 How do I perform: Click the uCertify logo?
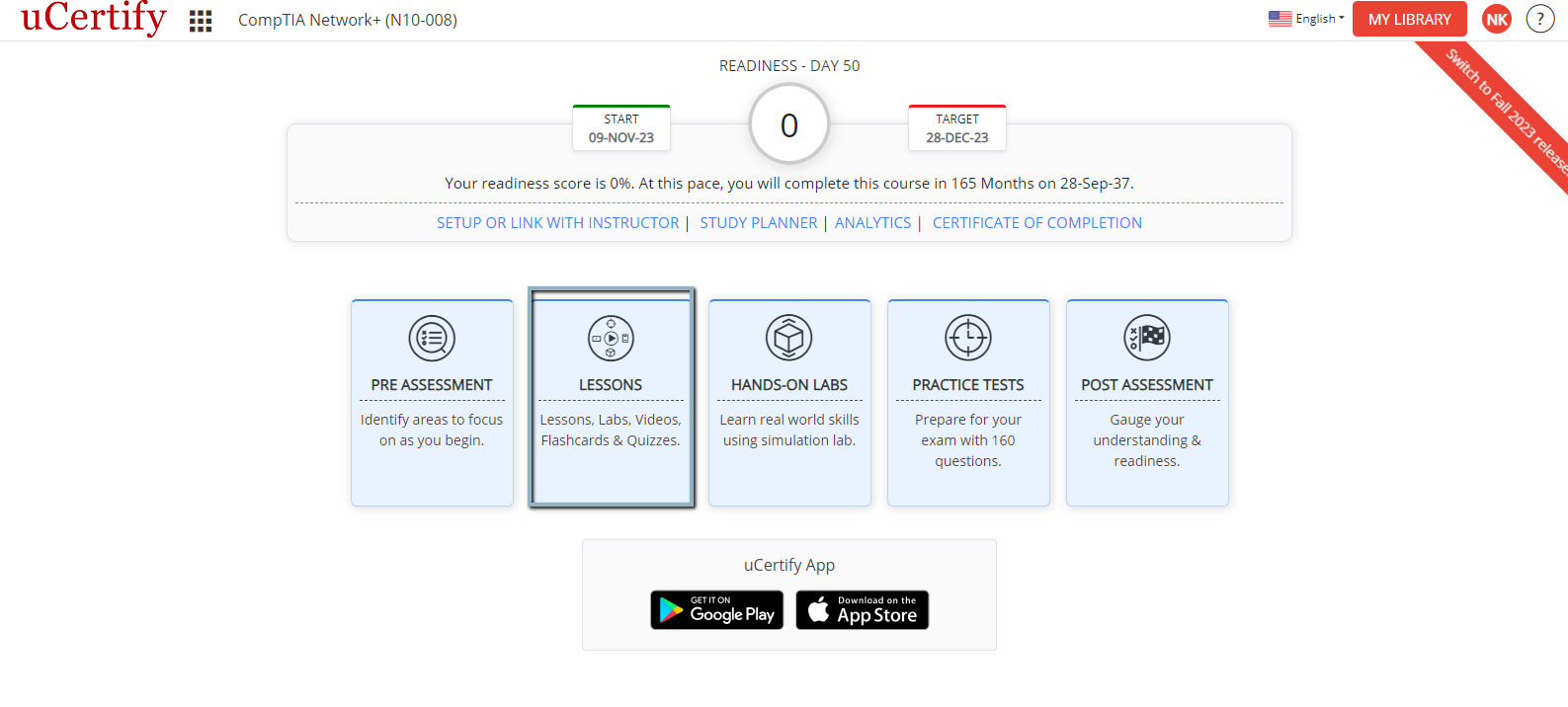[94, 18]
